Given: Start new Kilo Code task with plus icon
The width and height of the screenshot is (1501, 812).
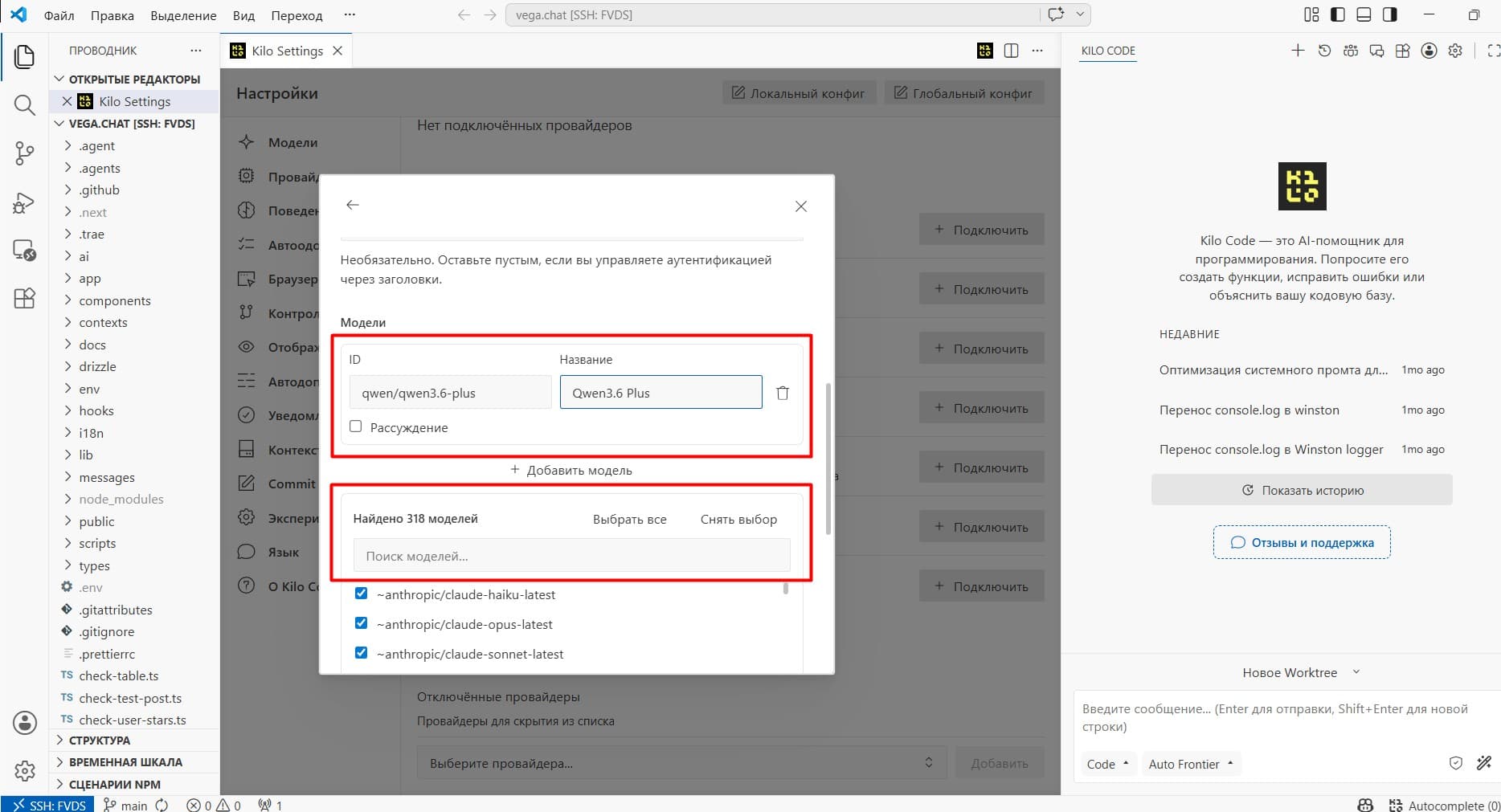Looking at the screenshot, I should pyautogui.click(x=1298, y=51).
